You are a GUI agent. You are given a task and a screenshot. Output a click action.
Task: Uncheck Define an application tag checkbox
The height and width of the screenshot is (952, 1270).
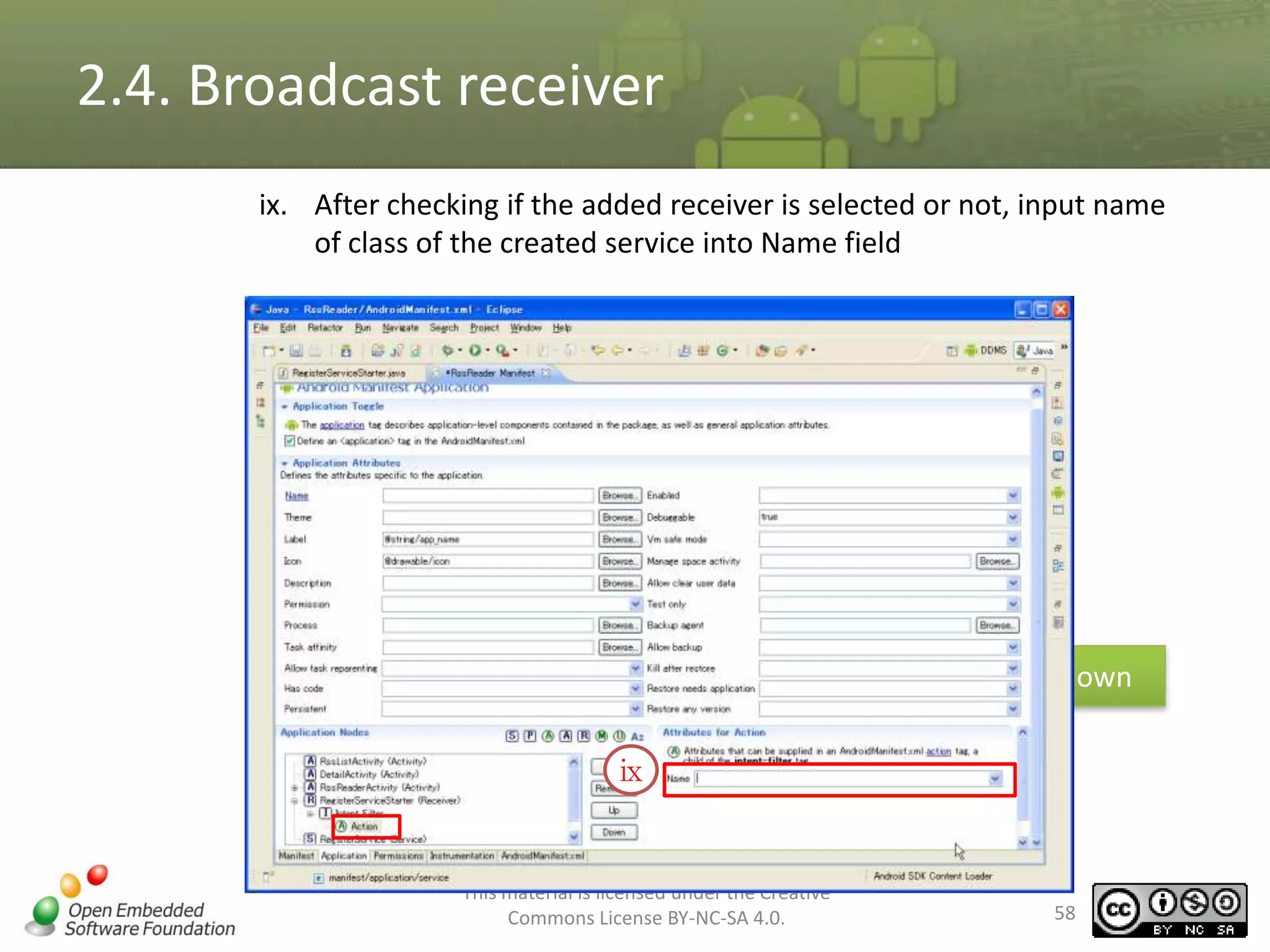(x=290, y=441)
